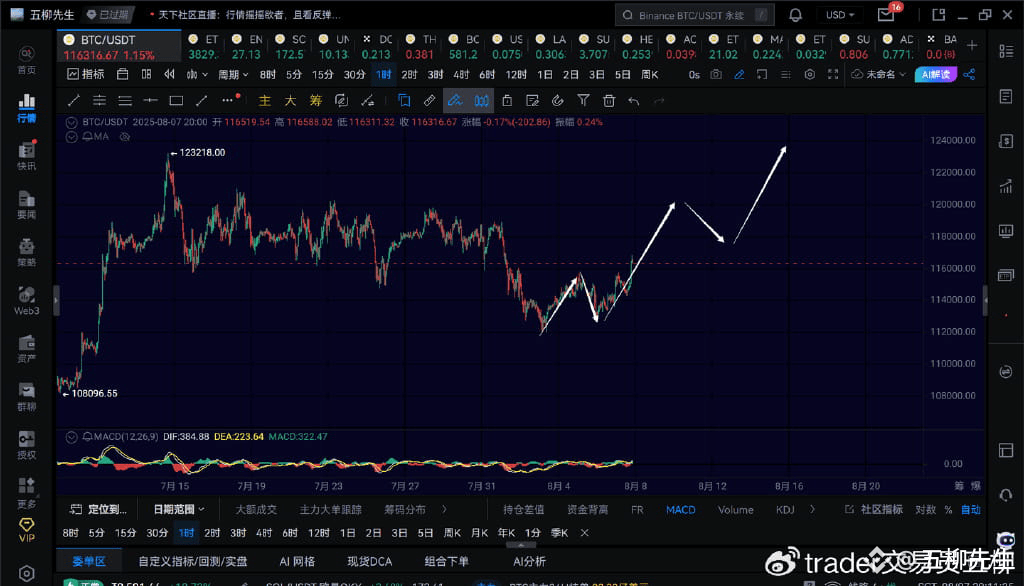Open the 资产 assets sidebar icon
This screenshot has width=1024, height=586.
[x=27, y=348]
